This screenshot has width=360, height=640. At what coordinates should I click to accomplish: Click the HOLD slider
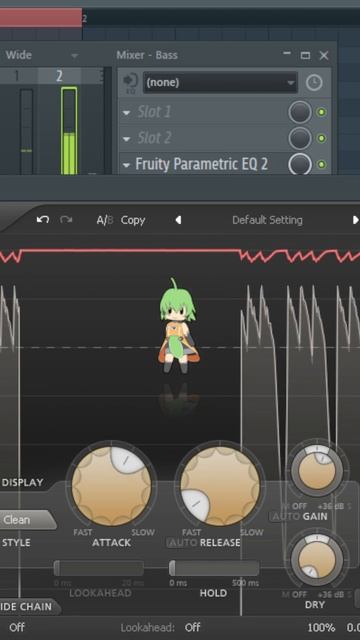tap(214, 568)
